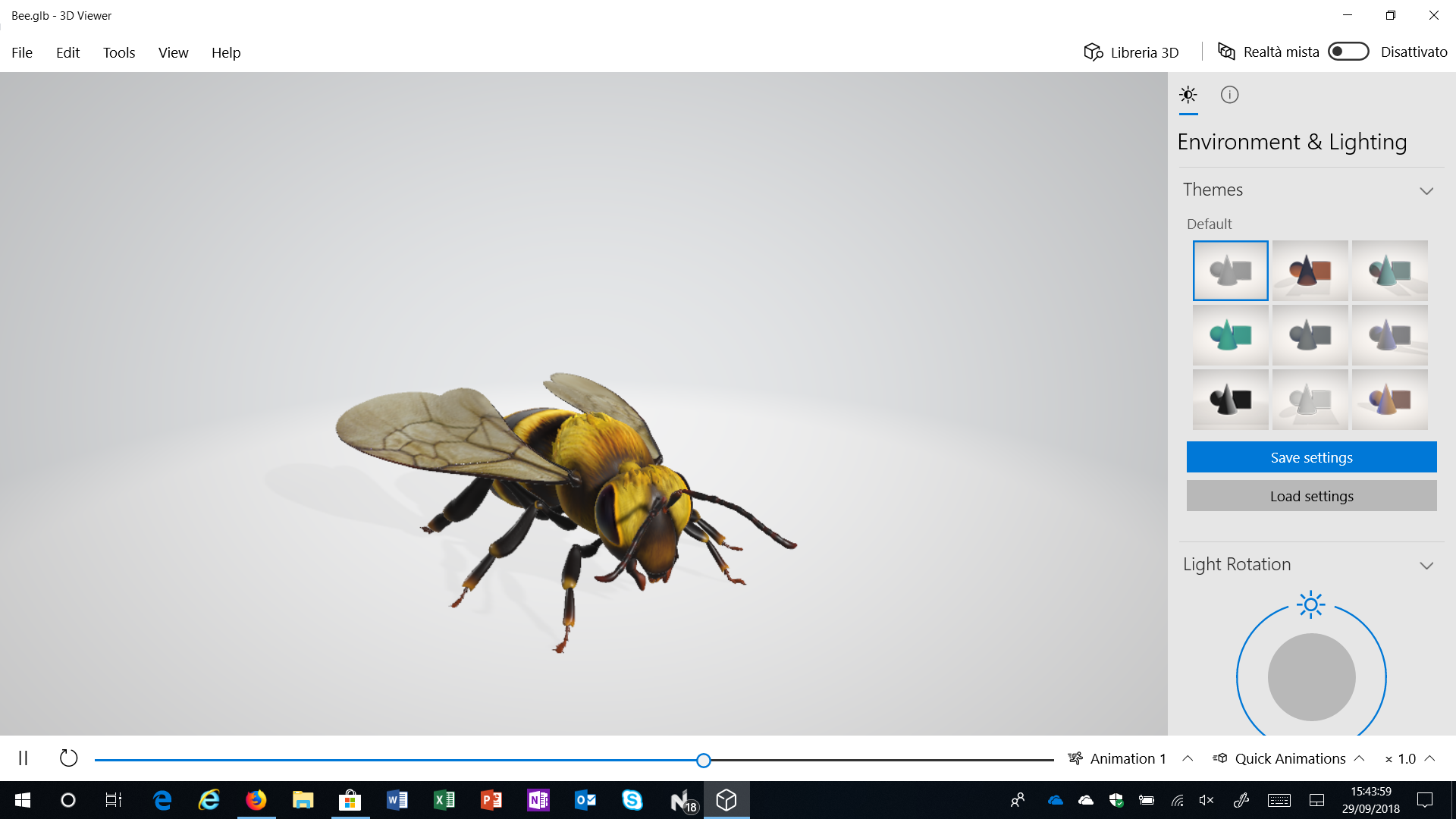Restart the animation with the loop icon

pyautogui.click(x=68, y=758)
